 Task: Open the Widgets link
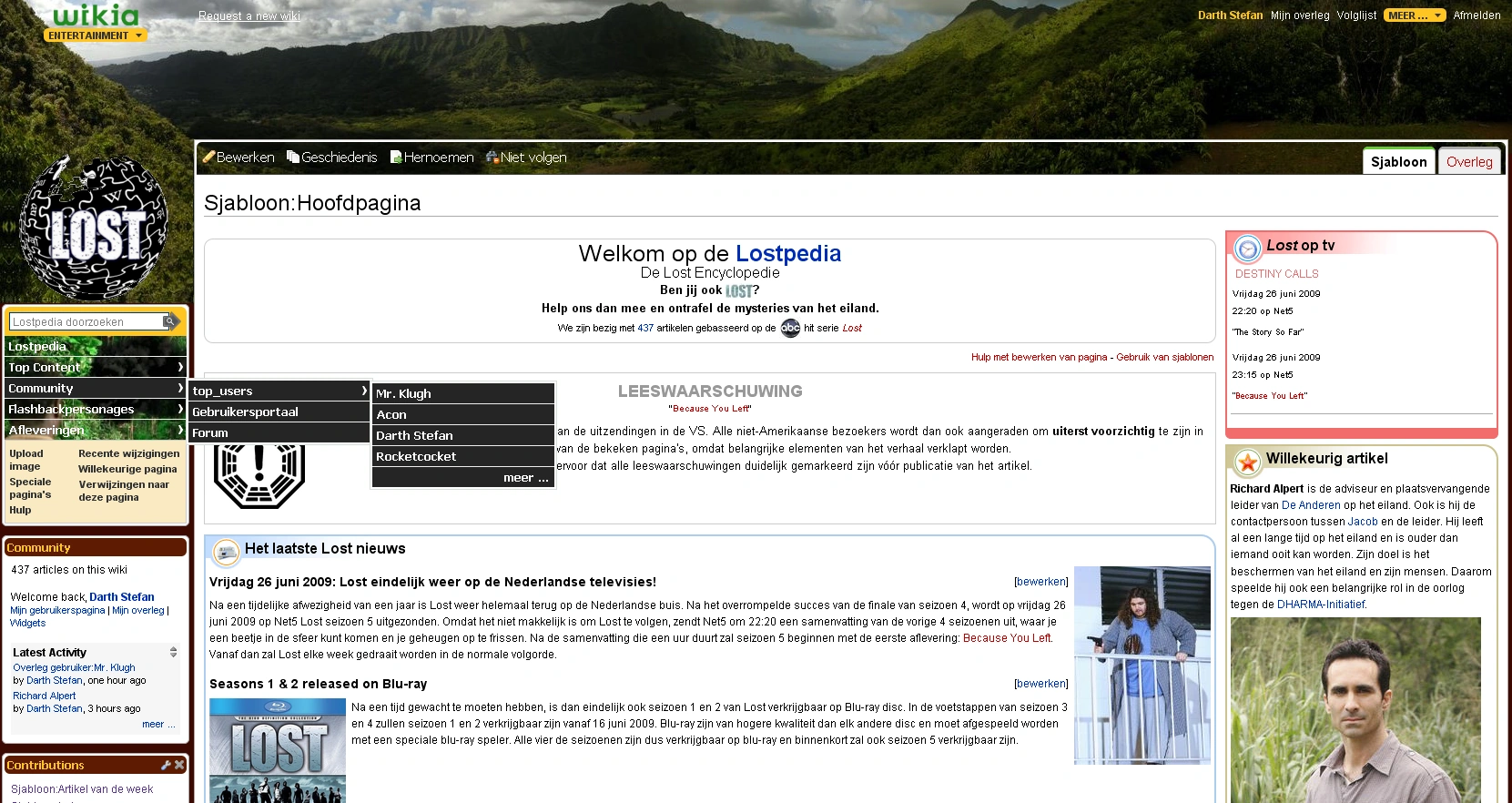pos(27,623)
